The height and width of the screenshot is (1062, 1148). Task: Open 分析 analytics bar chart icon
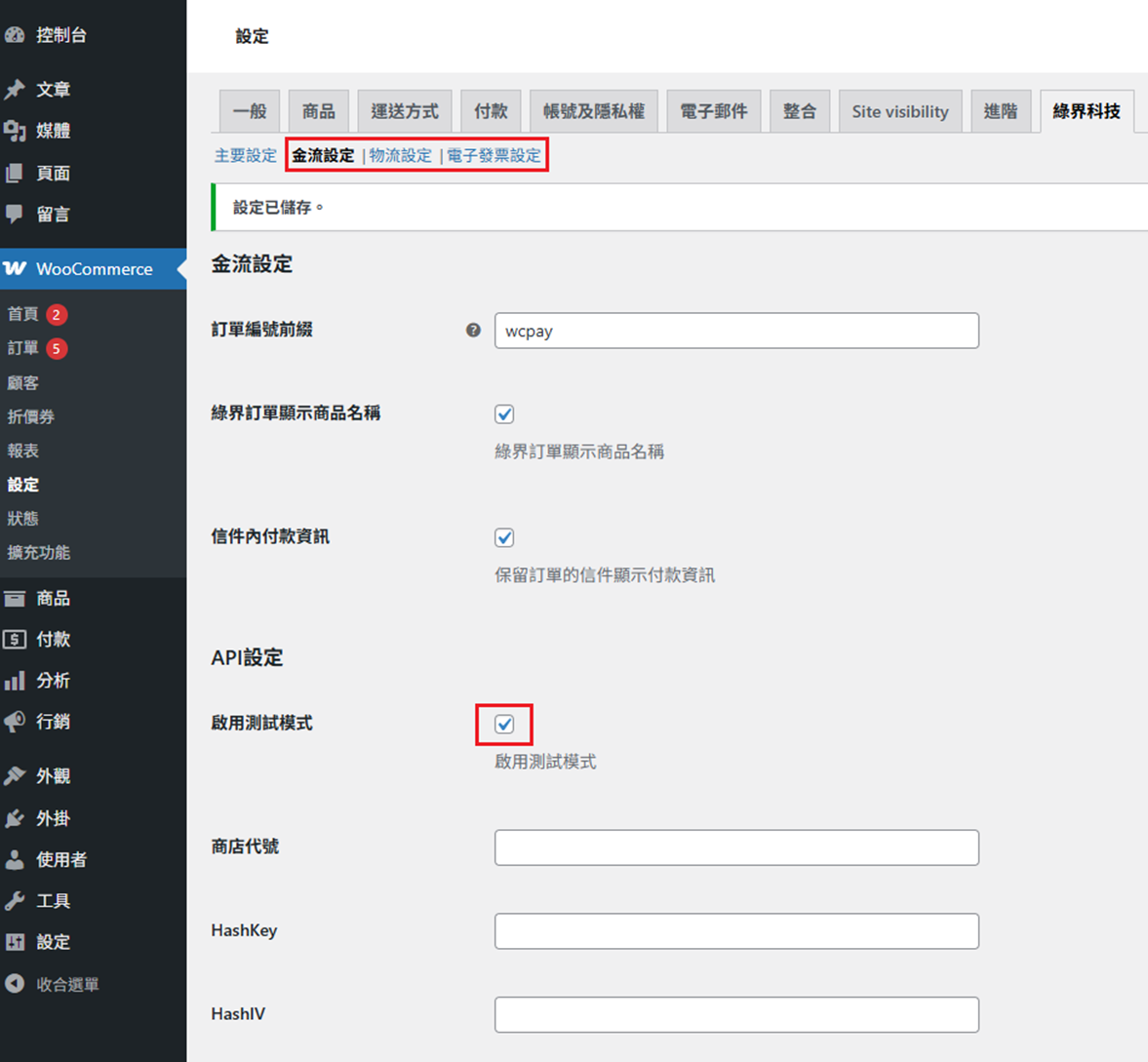(x=15, y=681)
